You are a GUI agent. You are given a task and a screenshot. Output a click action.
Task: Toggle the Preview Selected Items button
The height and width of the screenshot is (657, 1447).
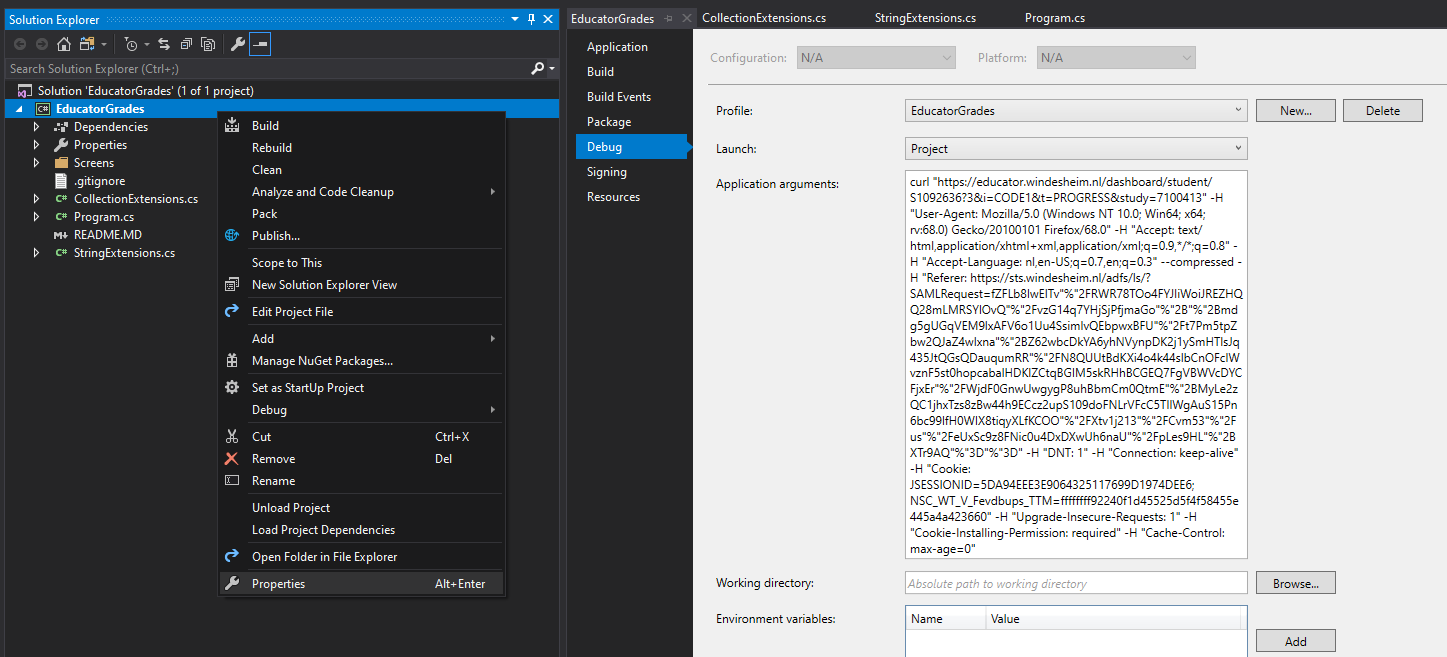click(x=260, y=44)
